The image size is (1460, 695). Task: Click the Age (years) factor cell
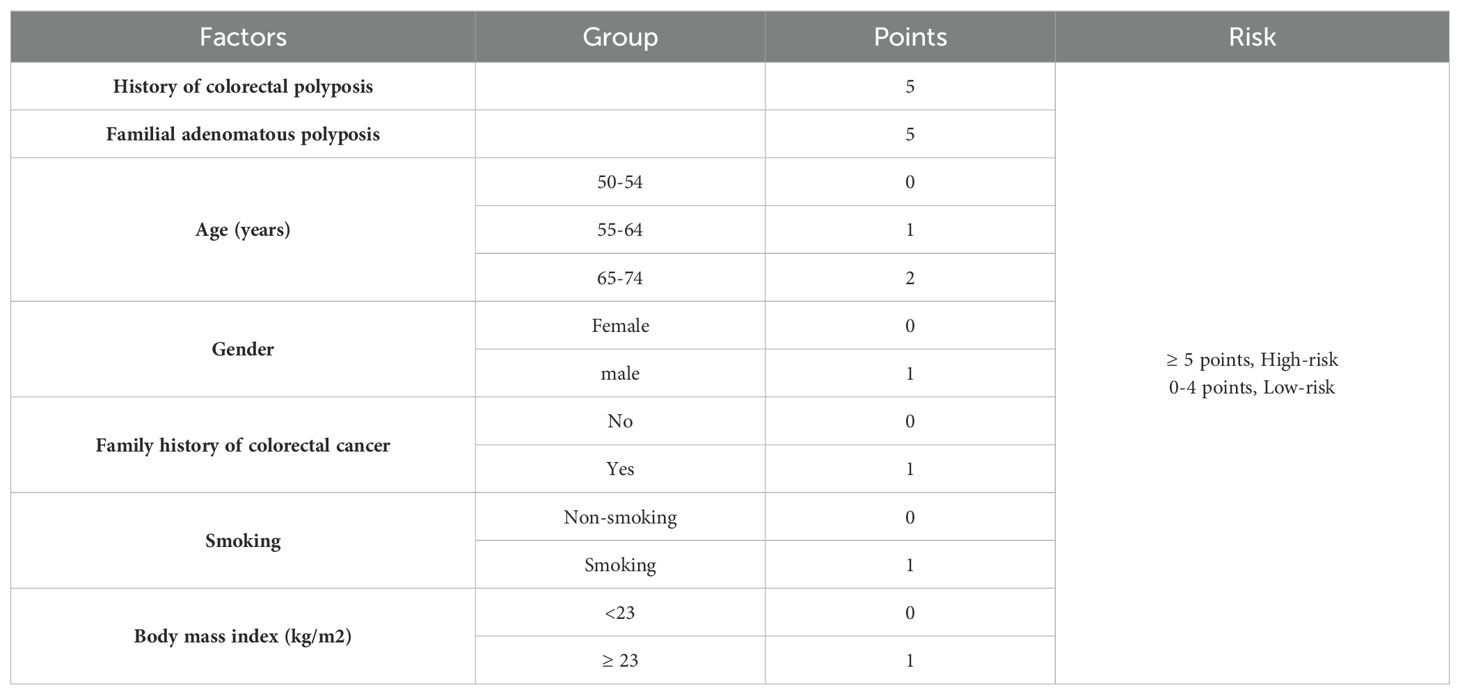243,230
